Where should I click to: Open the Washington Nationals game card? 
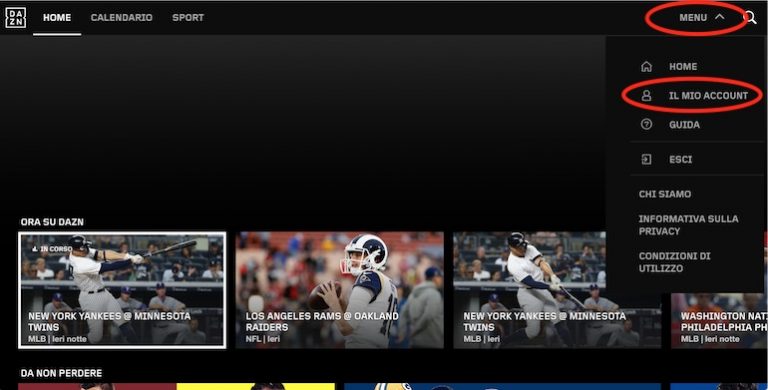pos(719,321)
